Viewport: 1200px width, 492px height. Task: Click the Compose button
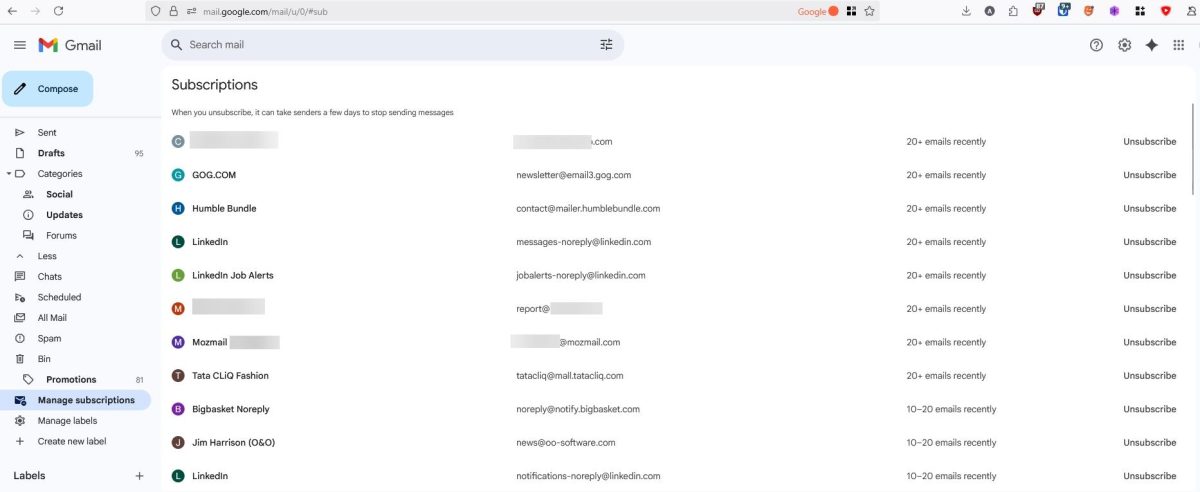tap(48, 89)
